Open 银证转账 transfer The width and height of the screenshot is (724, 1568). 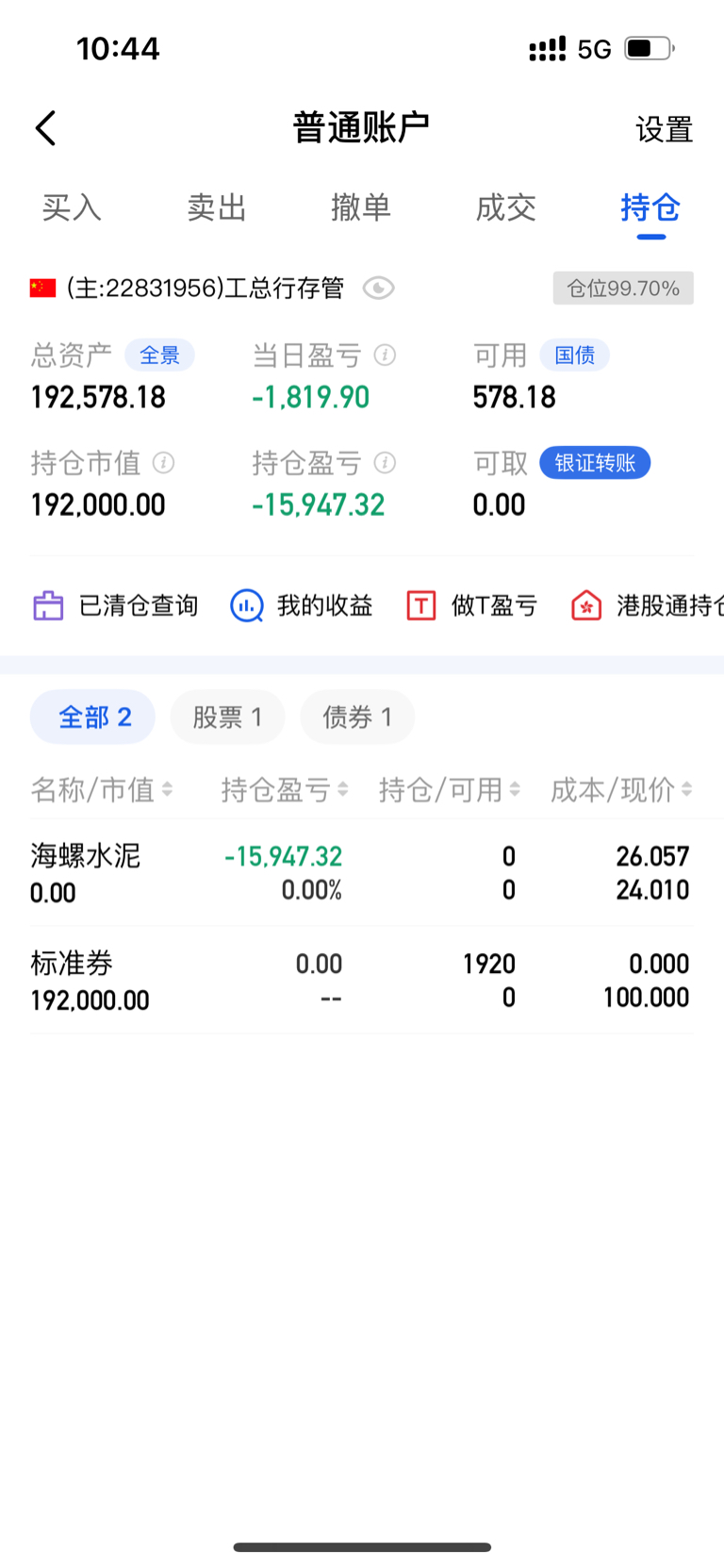[595, 463]
